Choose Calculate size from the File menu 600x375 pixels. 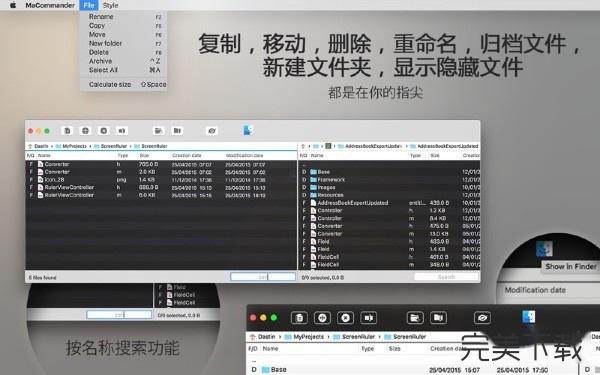[124, 84]
